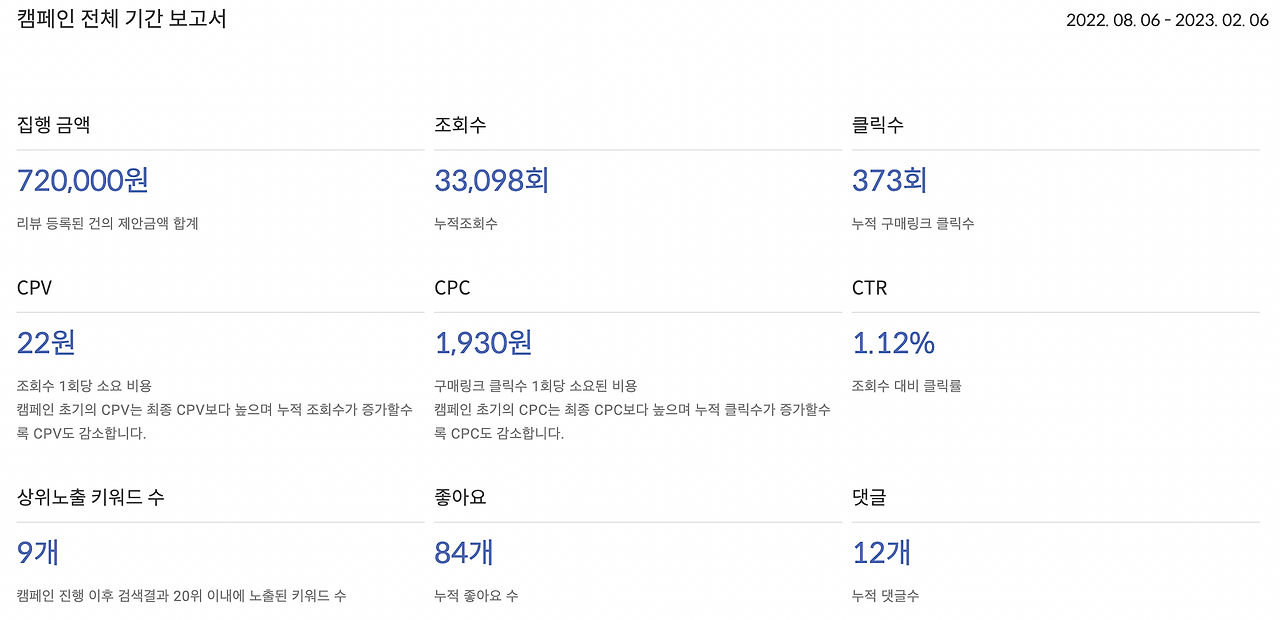The height and width of the screenshot is (620, 1280).
Task: Select the 1,930원 CPC value
Action: (x=483, y=343)
